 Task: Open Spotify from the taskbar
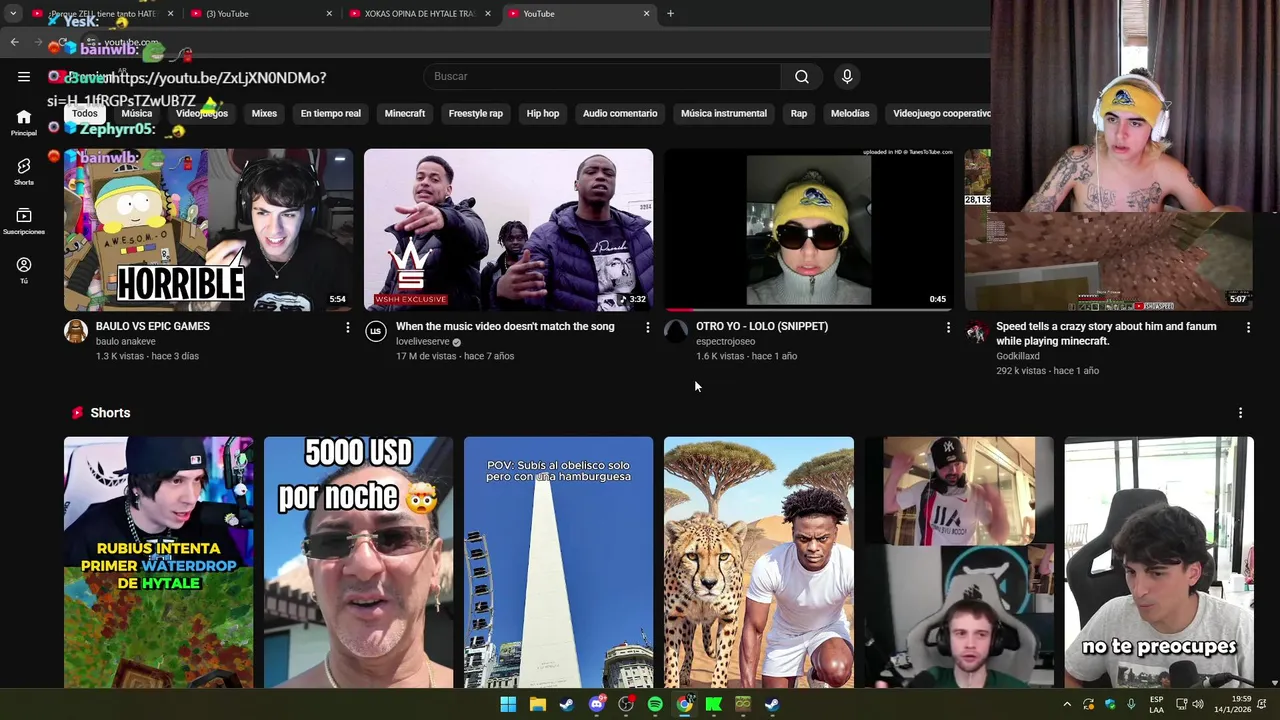(x=655, y=704)
